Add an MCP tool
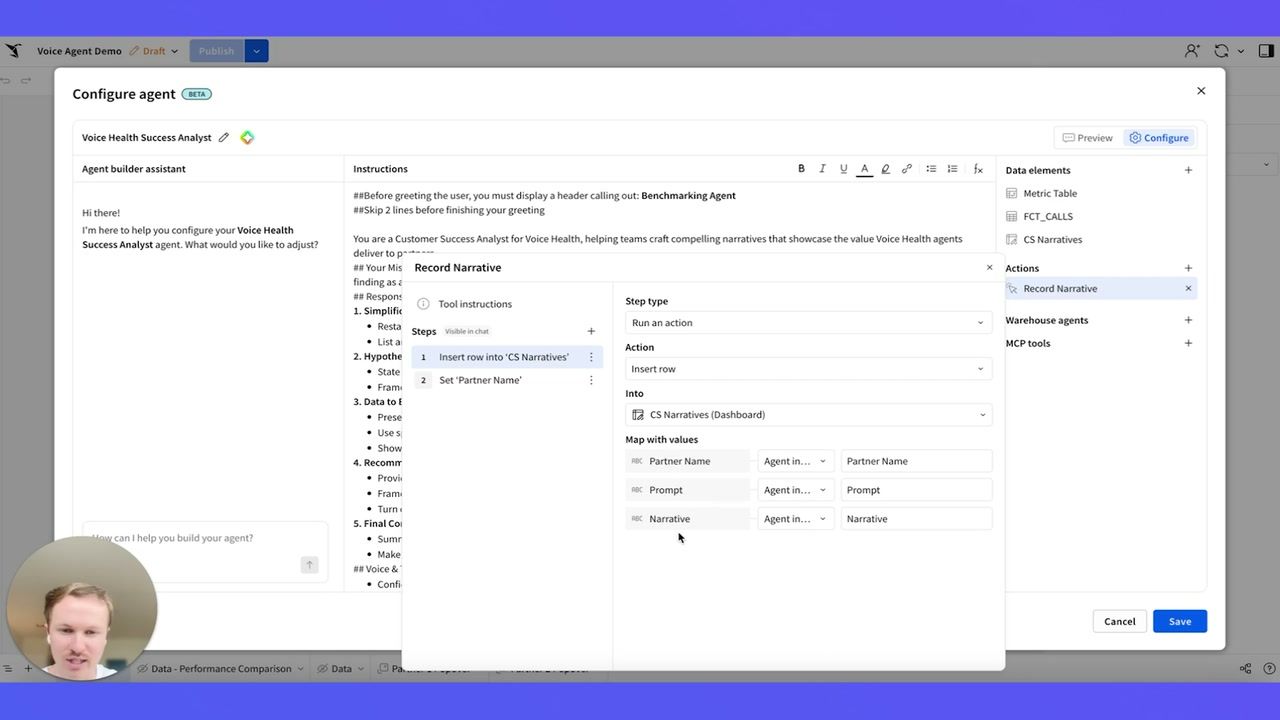The width and height of the screenshot is (1280, 720). pyautogui.click(x=1188, y=343)
